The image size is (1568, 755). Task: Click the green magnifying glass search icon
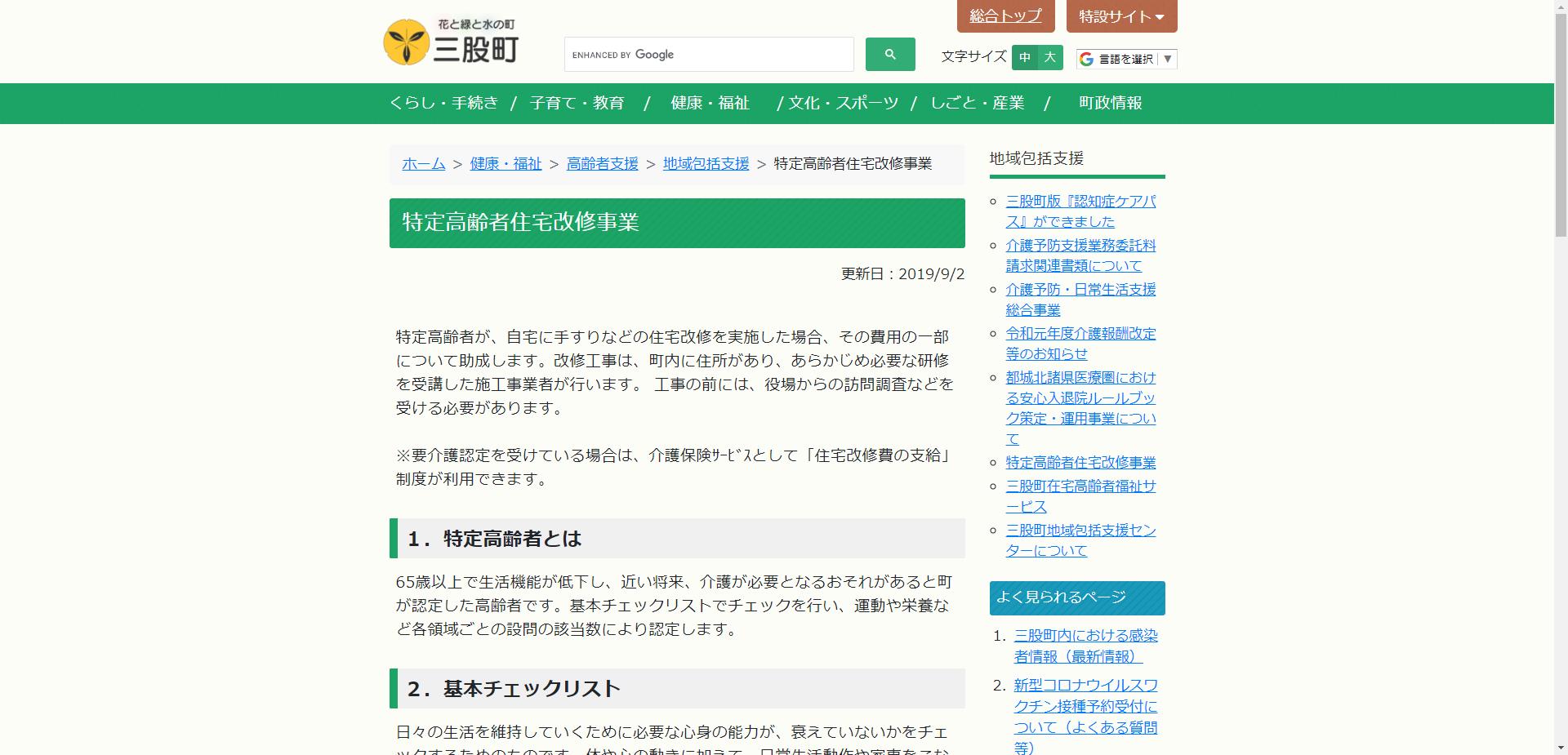coord(889,54)
